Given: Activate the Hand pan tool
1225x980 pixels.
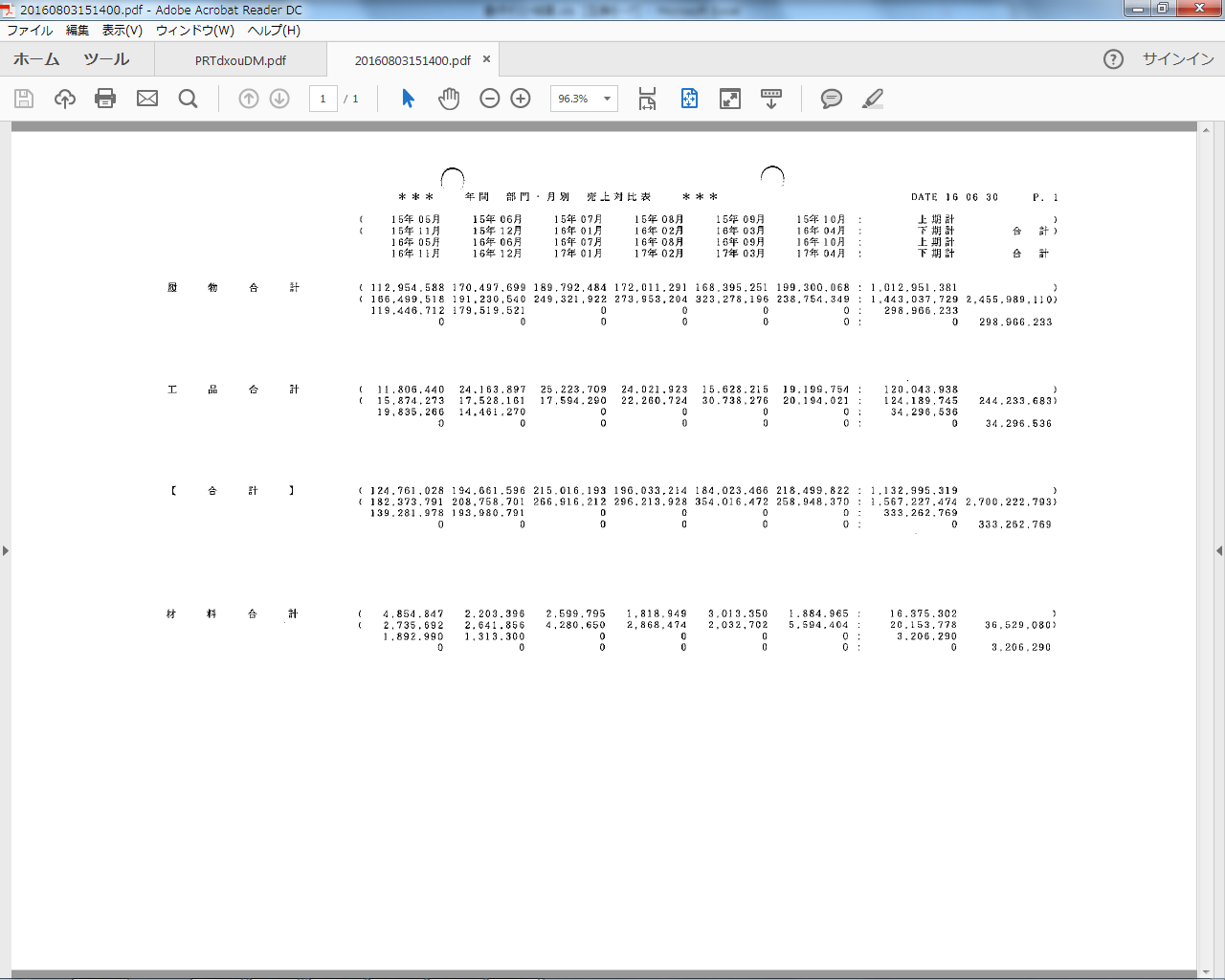Looking at the screenshot, I should pos(449,99).
